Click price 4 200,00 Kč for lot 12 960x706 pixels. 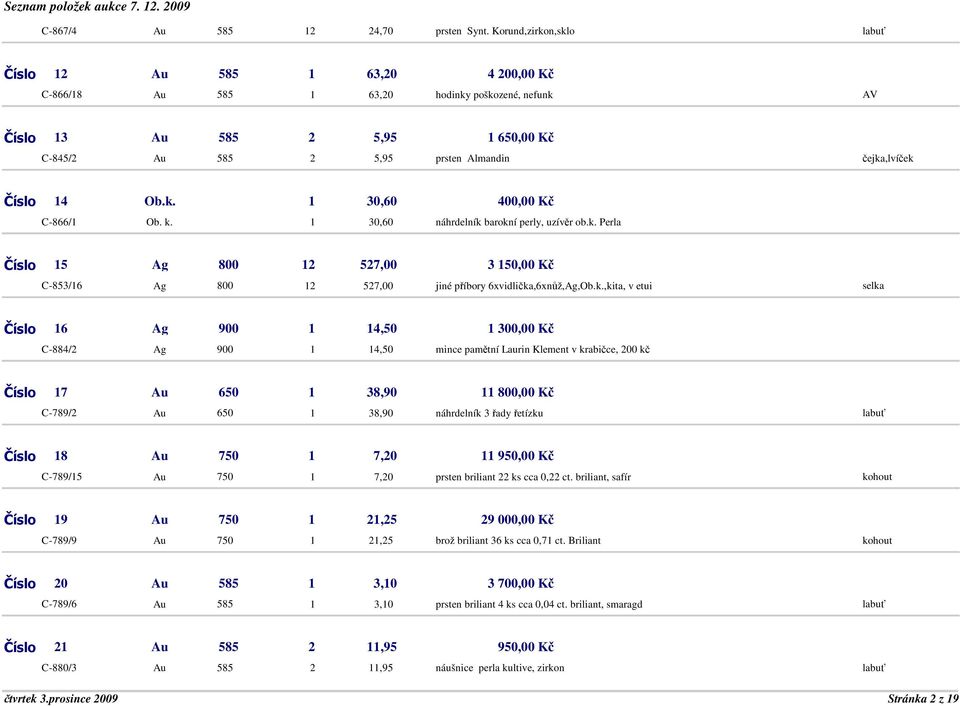(520, 74)
